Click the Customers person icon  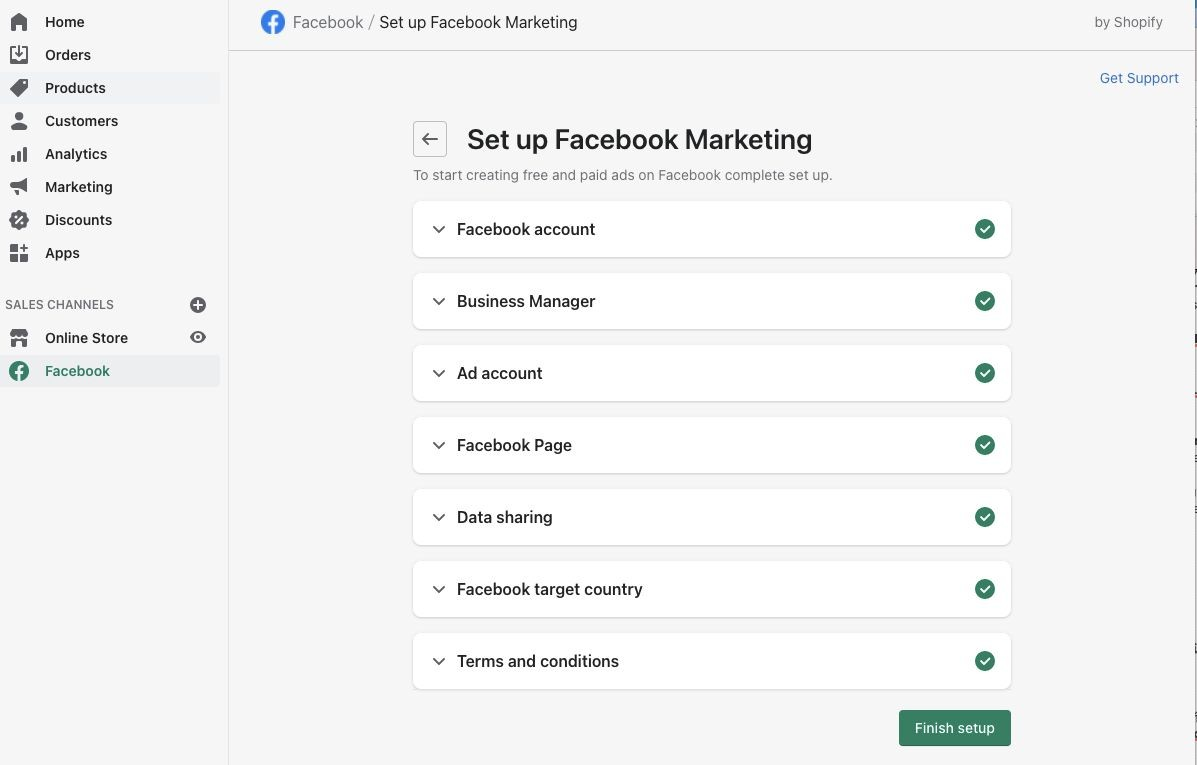[19, 121]
